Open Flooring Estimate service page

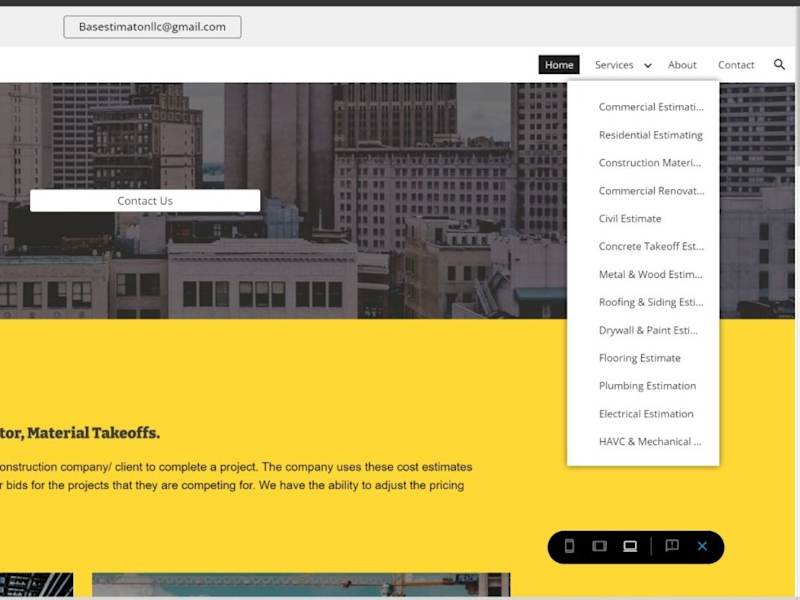pos(639,358)
